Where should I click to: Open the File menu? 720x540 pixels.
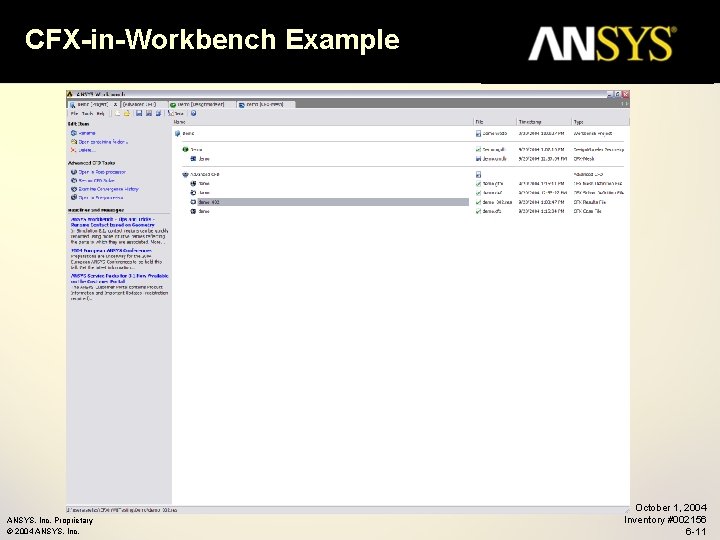tap(74, 113)
